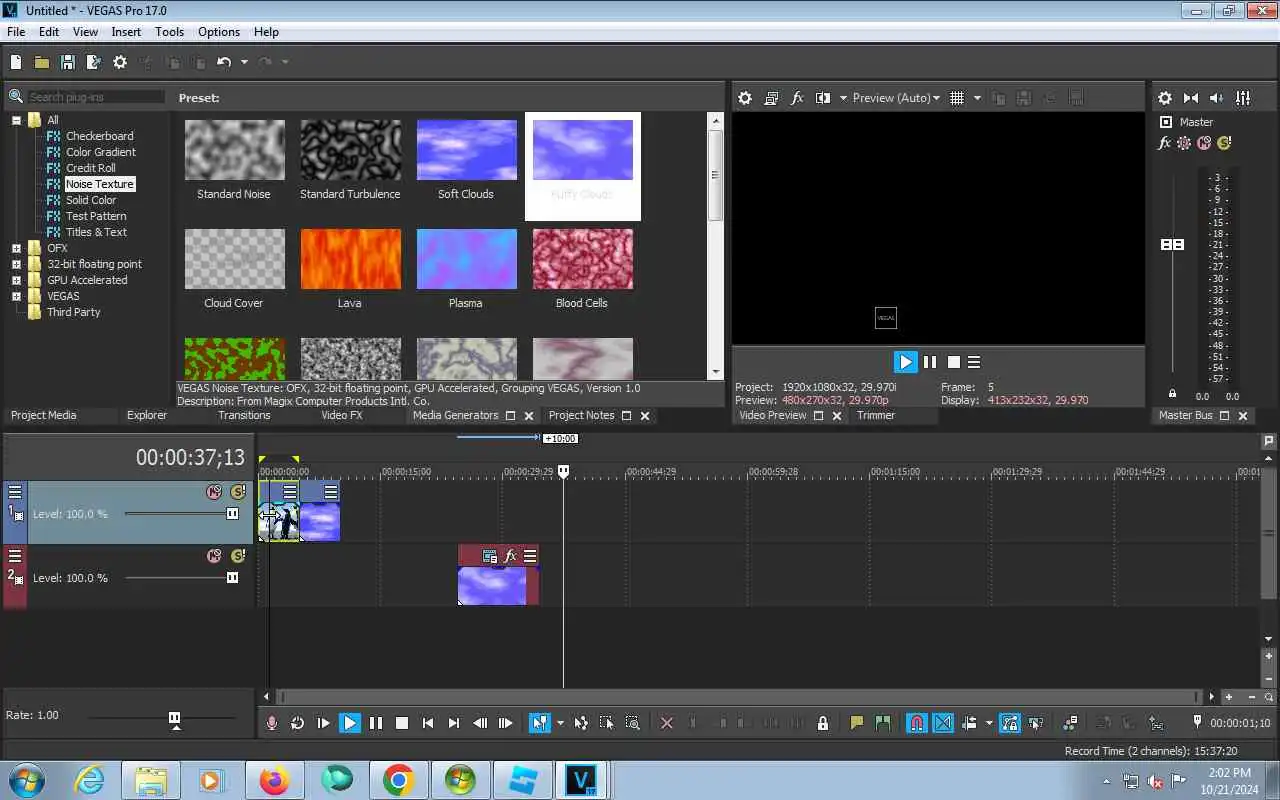The image size is (1280, 800).
Task: Play the video in the preview window
Action: click(x=905, y=362)
